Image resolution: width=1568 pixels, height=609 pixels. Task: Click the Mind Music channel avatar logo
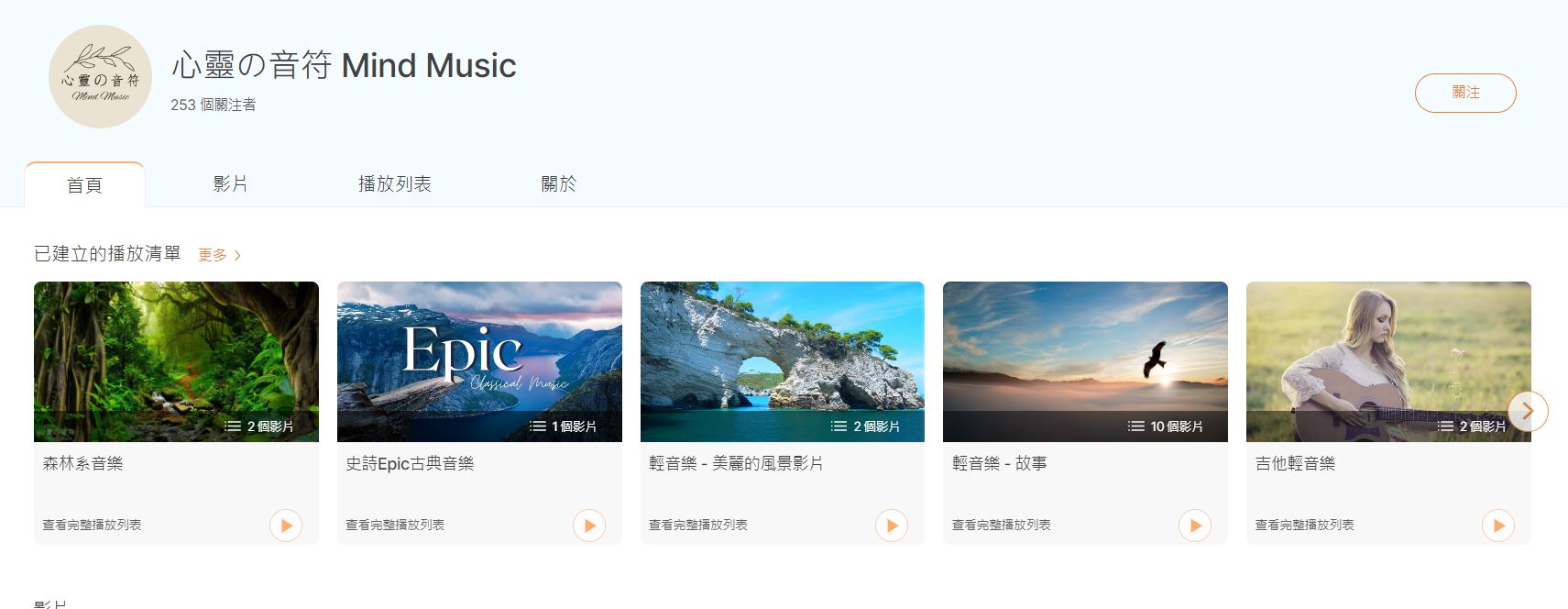(x=100, y=76)
